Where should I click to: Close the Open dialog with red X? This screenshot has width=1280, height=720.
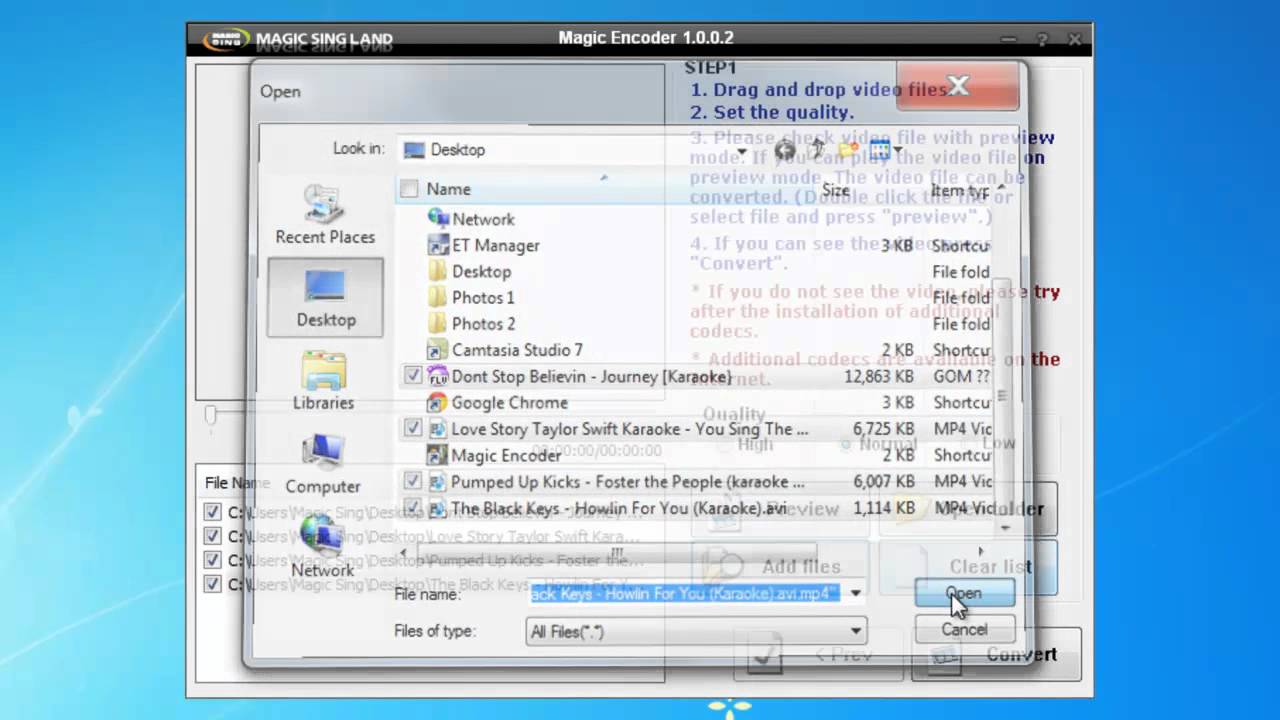tap(958, 86)
